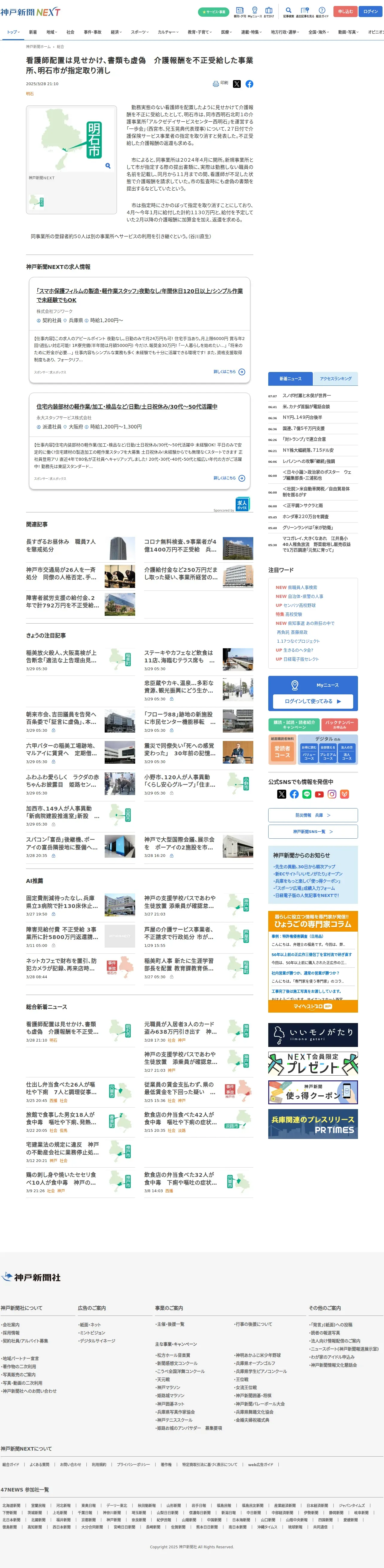Viewport: 384px width, 1568px height.
Task: Expand the 経済 navigation dropdown
Action: [116, 32]
